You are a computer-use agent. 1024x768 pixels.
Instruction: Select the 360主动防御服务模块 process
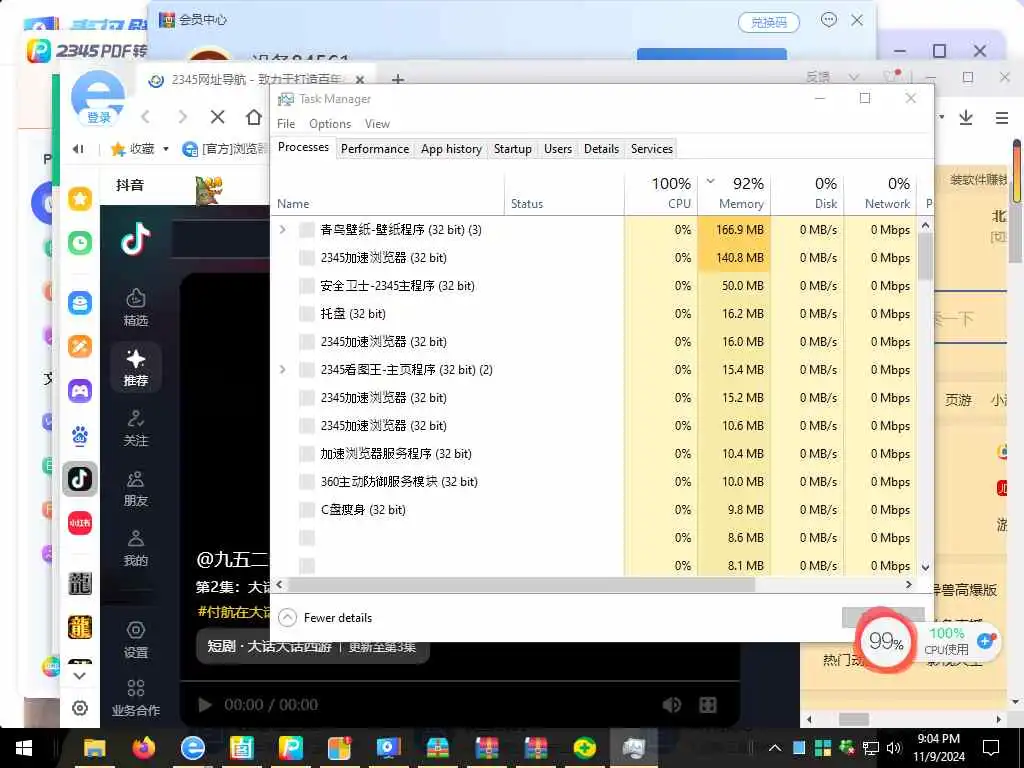pos(593,481)
